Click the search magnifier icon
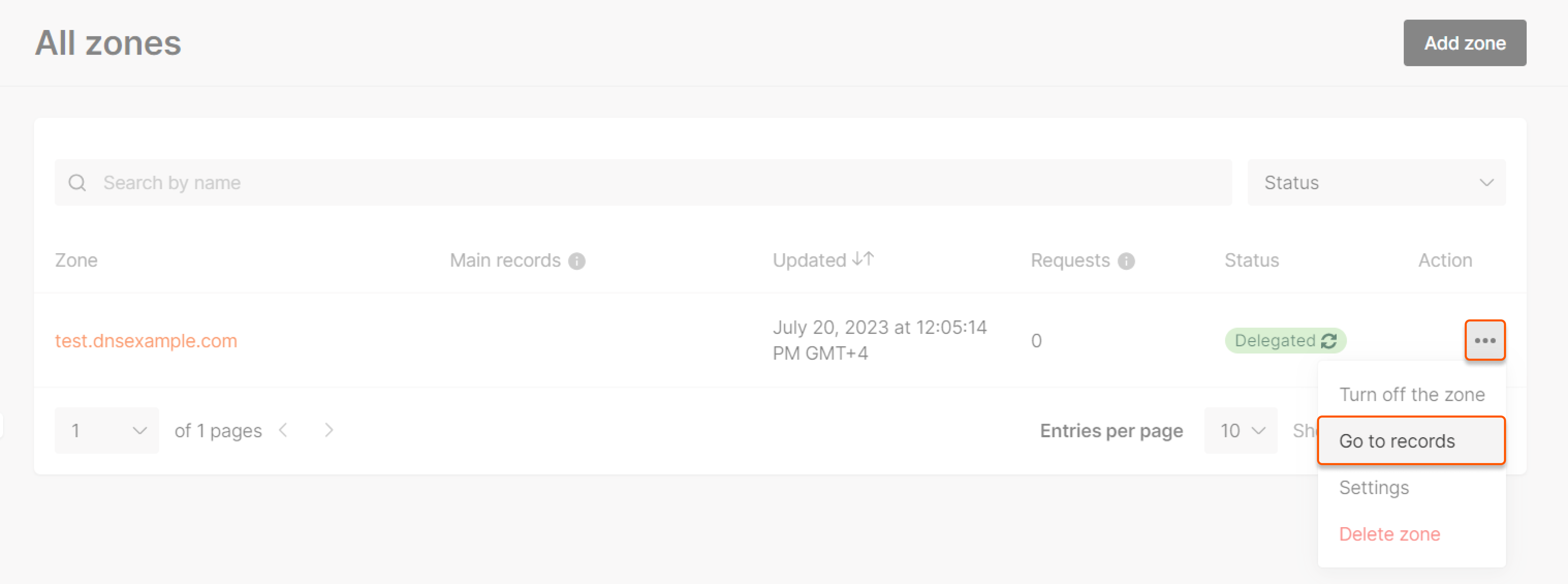 click(x=77, y=182)
